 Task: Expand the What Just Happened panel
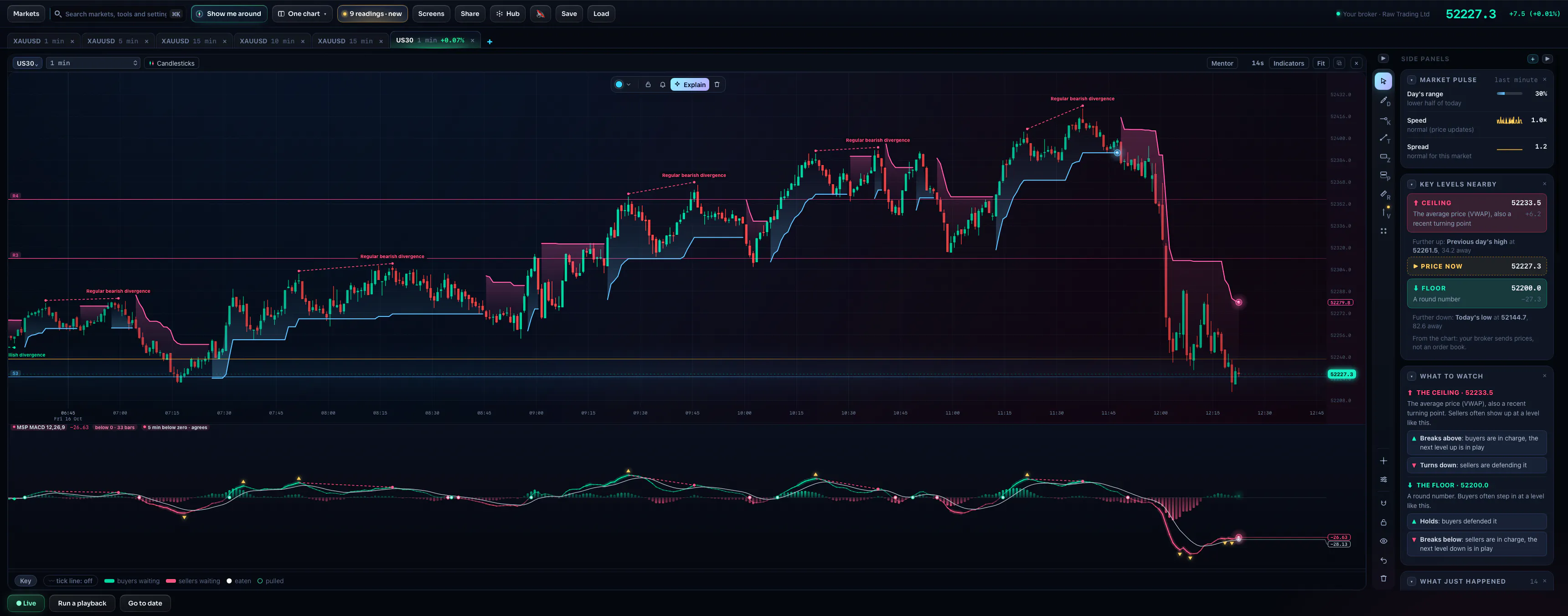[1412, 581]
